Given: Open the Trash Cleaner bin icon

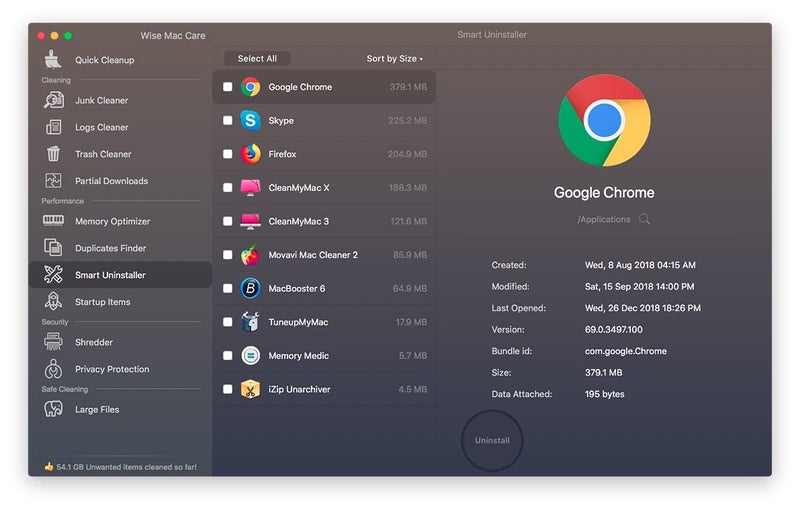Looking at the screenshot, I should 54,154.
